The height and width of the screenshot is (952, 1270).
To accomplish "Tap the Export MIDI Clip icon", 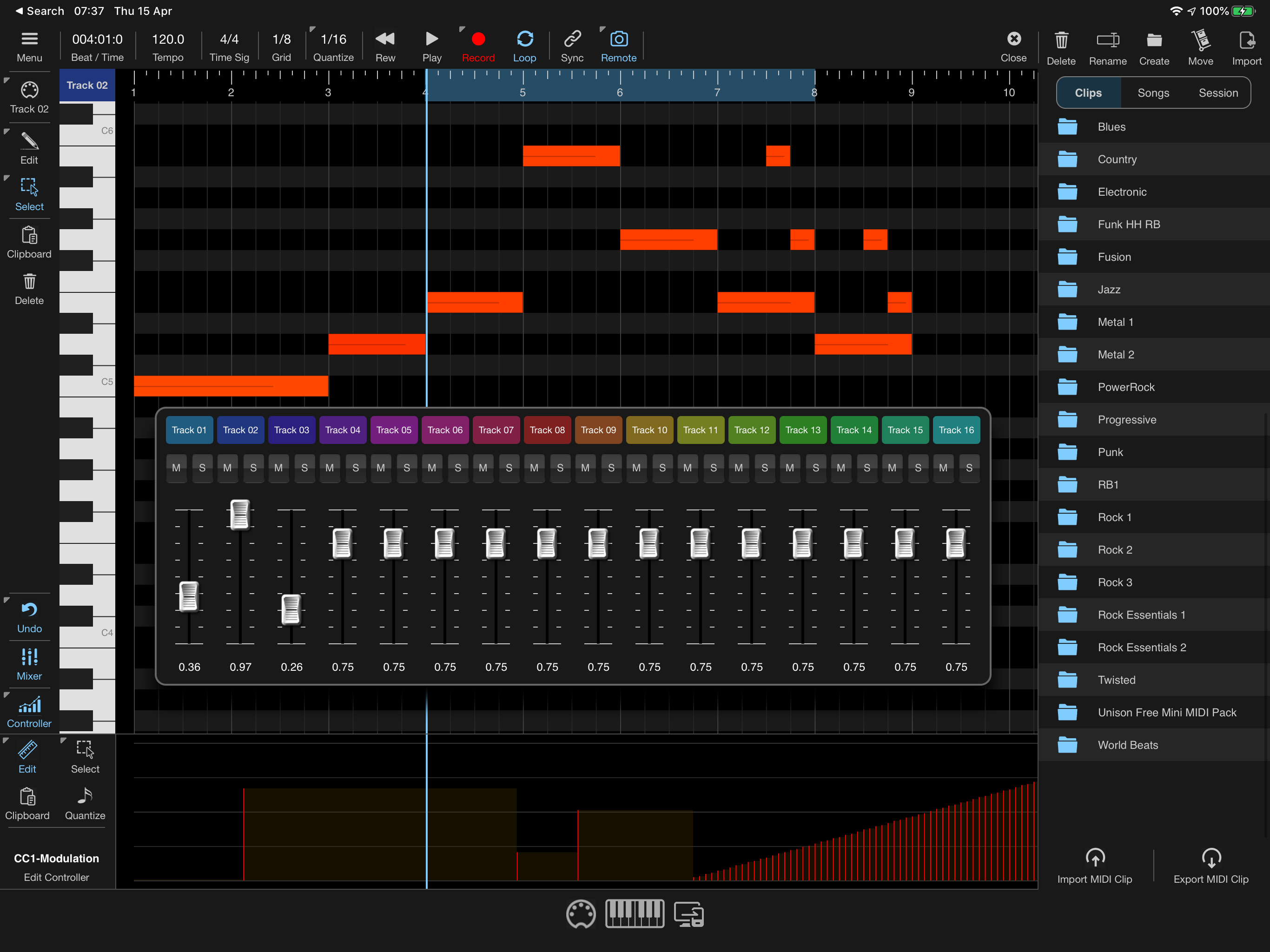I will point(1210,858).
